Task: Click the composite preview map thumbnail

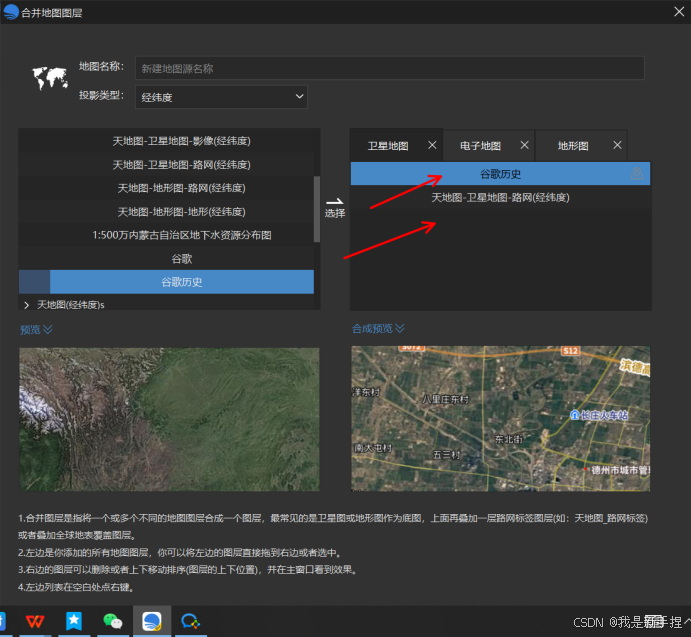Action: pos(500,418)
